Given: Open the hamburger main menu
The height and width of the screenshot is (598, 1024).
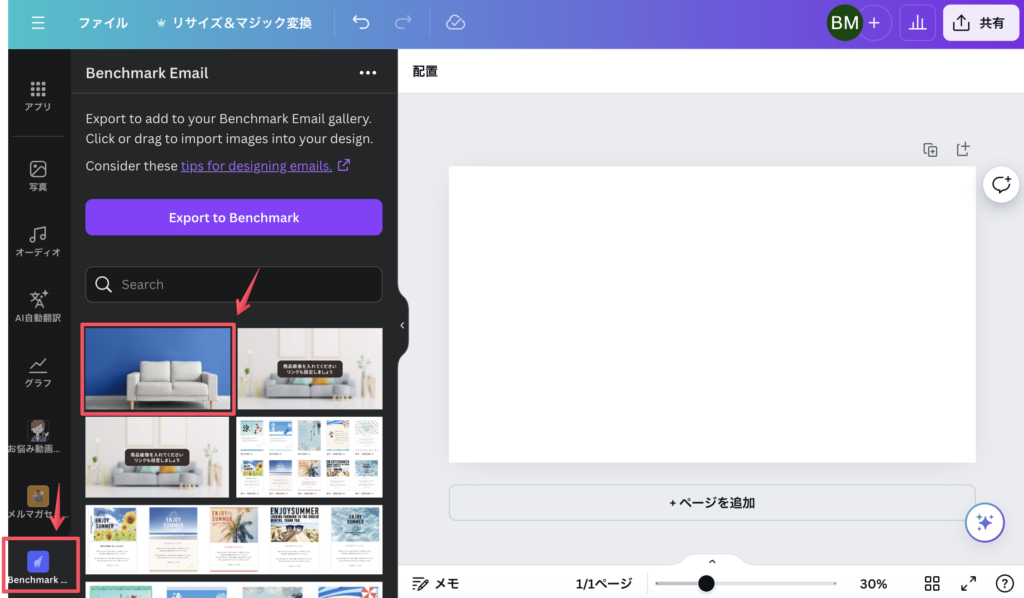Looking at the screenshot, I should [x=38, y=22].
